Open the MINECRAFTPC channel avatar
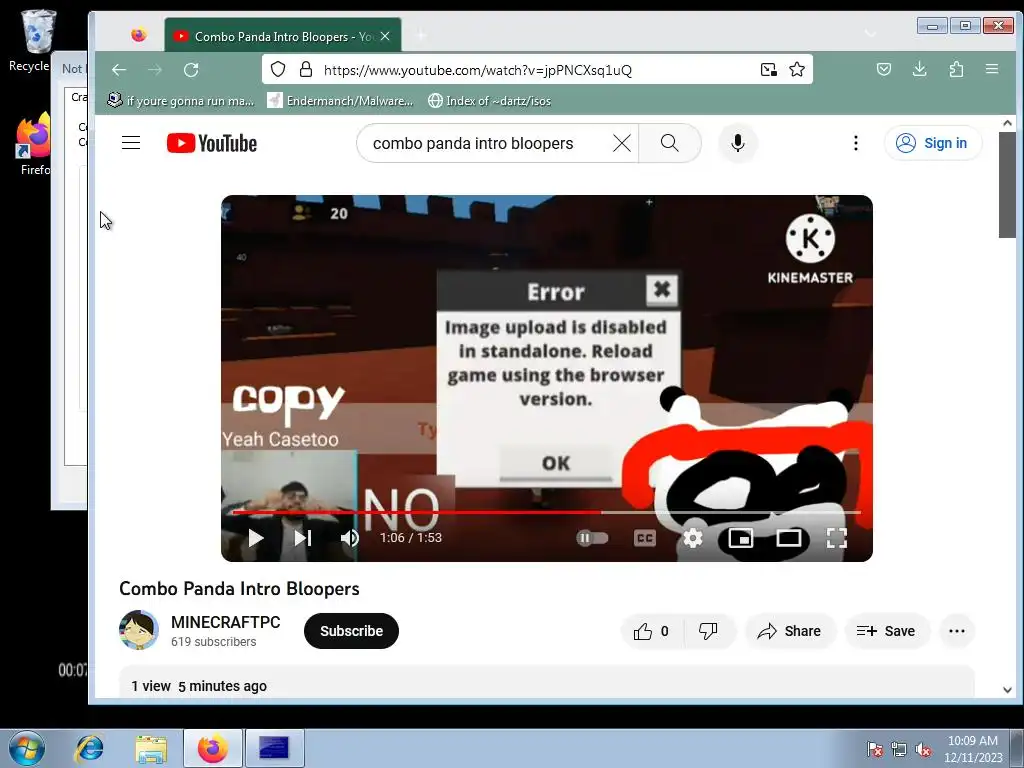 coord(138,630)
